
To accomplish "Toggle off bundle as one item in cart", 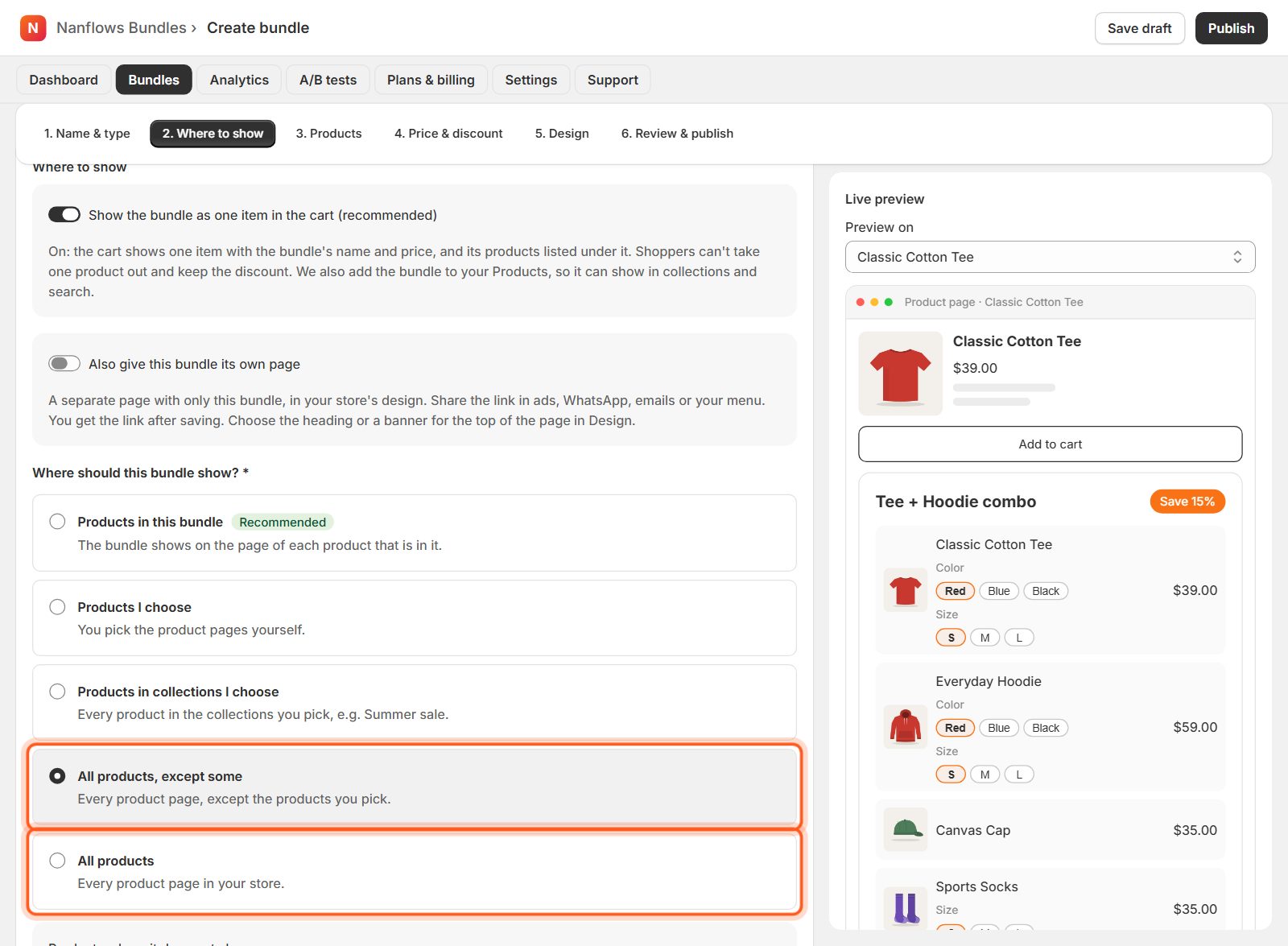I will [64, 215].
